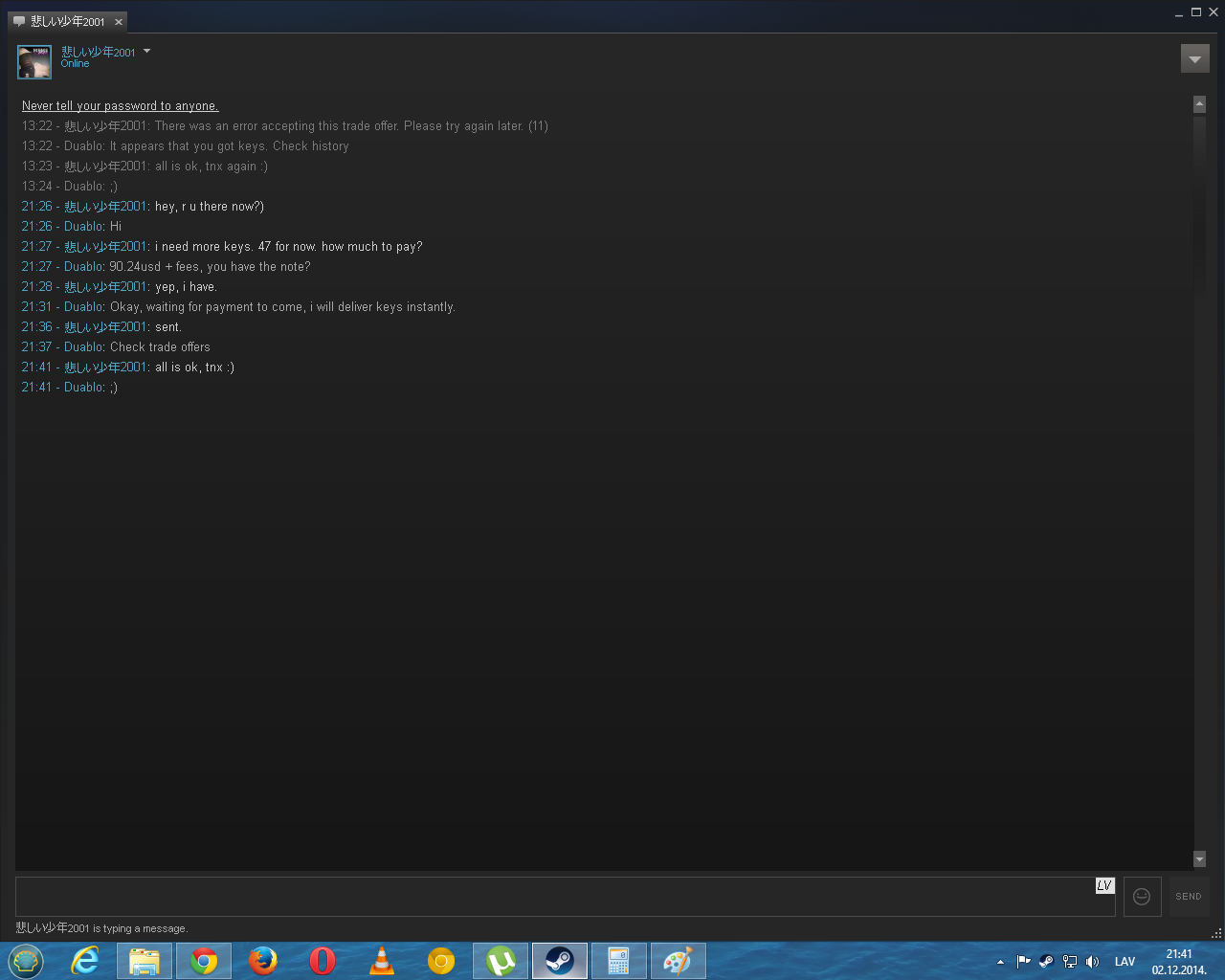This screenshot has width=1225, height=980.
Task: Launch uTorrent from the taskbar
Action: point(501,961)
